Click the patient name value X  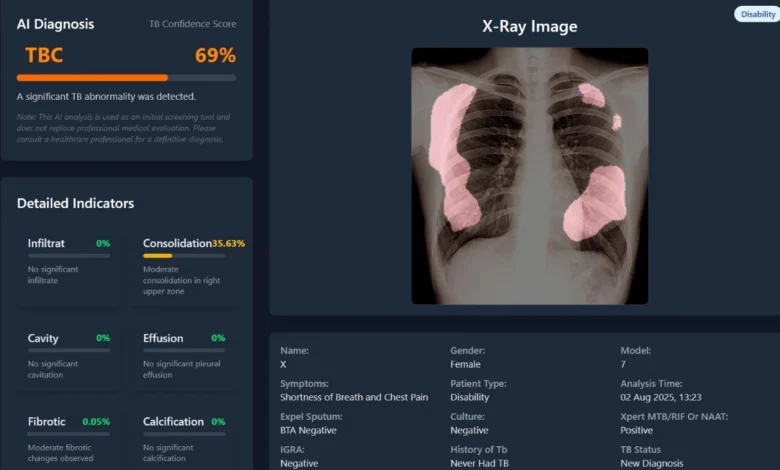tap(283, 365)
